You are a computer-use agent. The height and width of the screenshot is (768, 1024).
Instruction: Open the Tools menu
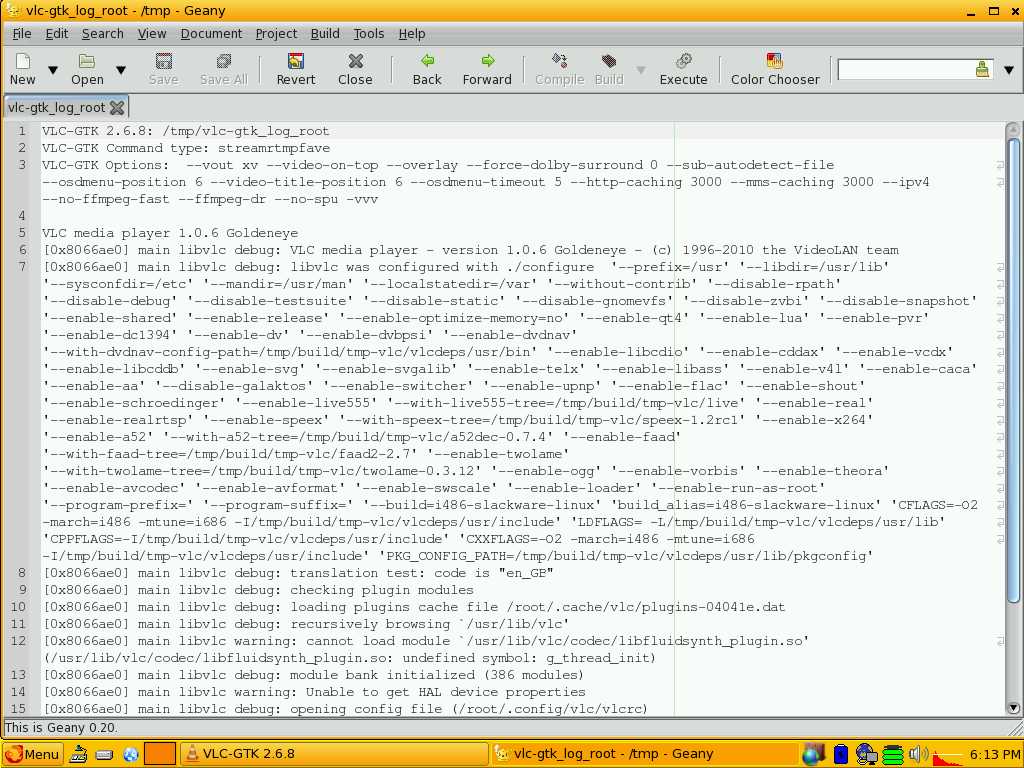pyautogui.click(x=368, y=33)
